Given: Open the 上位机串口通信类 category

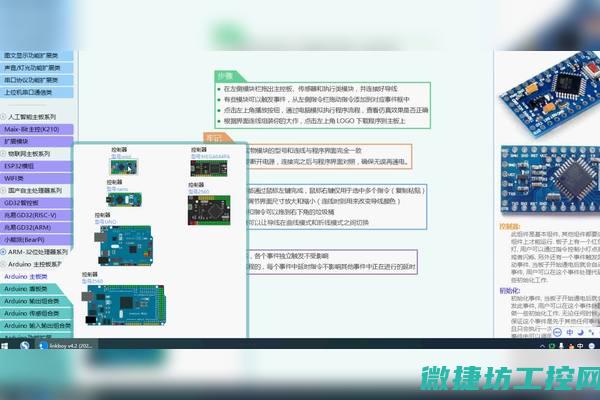Looking at the screenshot, I should tap(36, 92).
